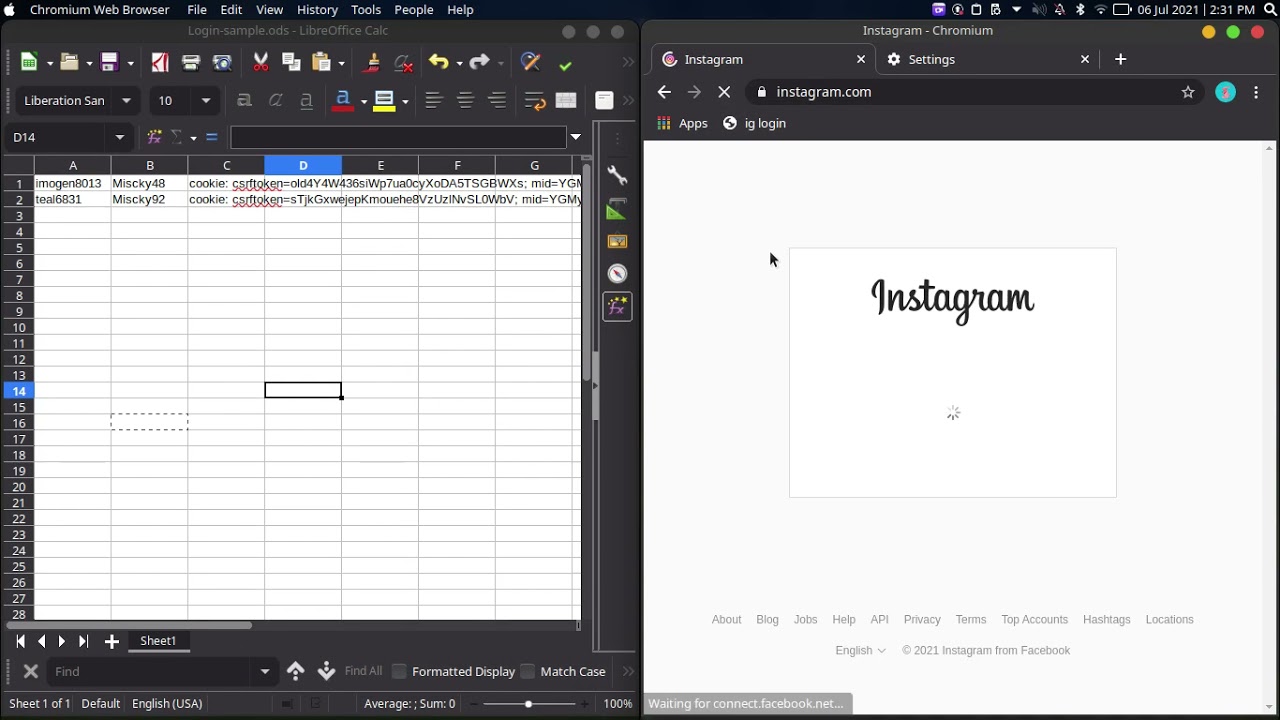The width and height of the screenshot is (1280, 720).
Task: Toggle underline text formatting
Action: pos(307,100)
